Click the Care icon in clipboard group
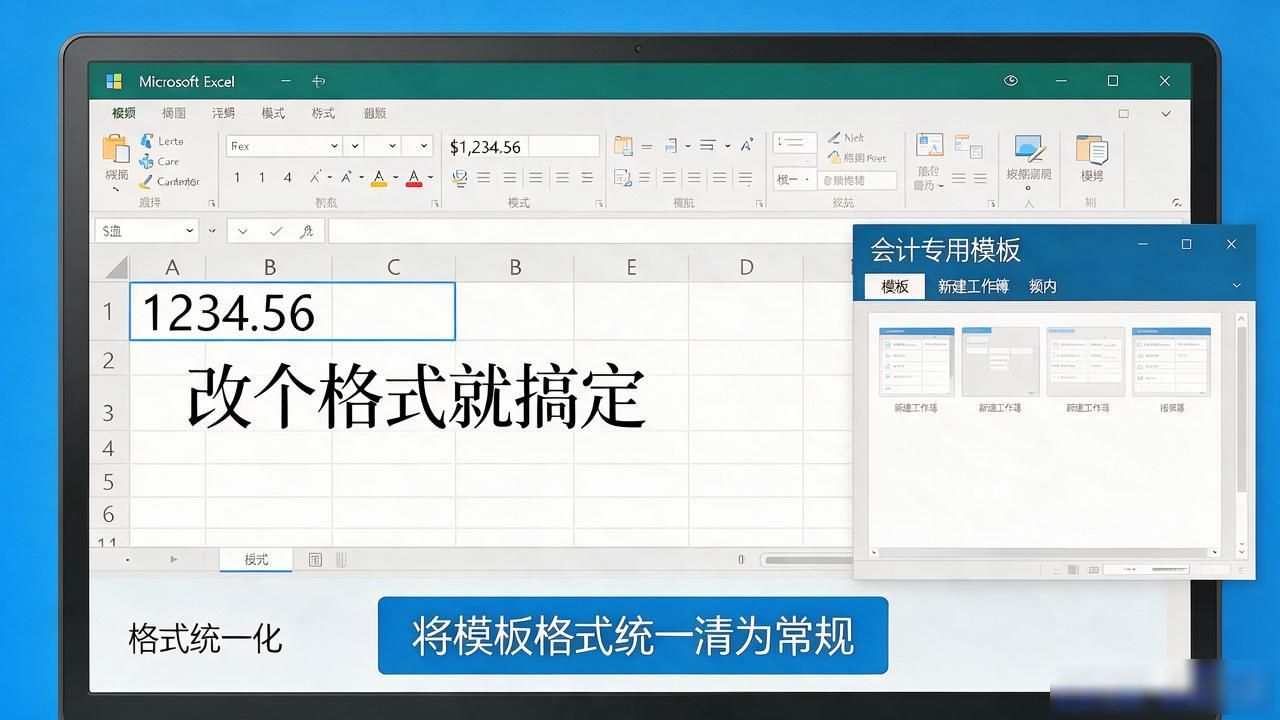Image resolution: width=1280 pixels, height=720 pixels. pyautogui.click(x=147, y=161)
